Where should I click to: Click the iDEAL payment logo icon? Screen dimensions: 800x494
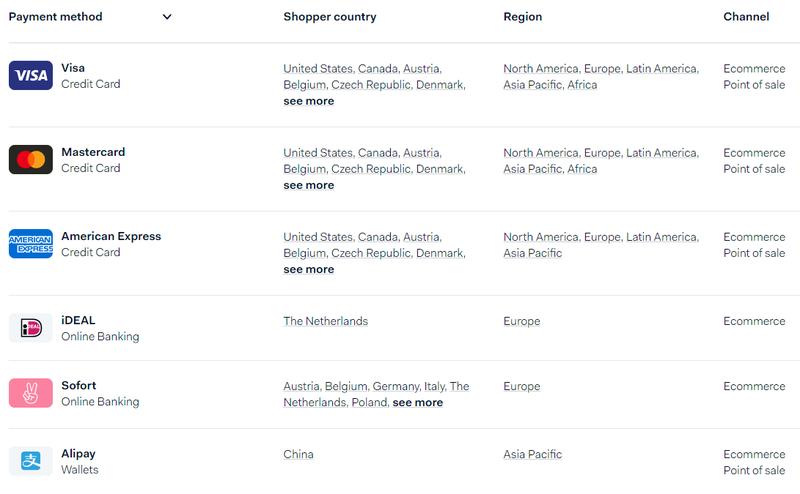(x=30, y=328)
